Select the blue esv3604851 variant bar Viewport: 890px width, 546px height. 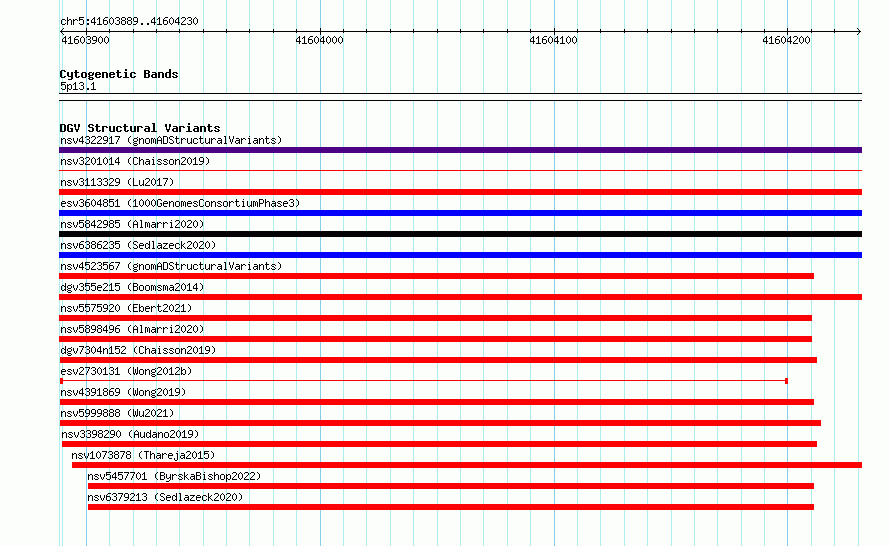[460, 213]
